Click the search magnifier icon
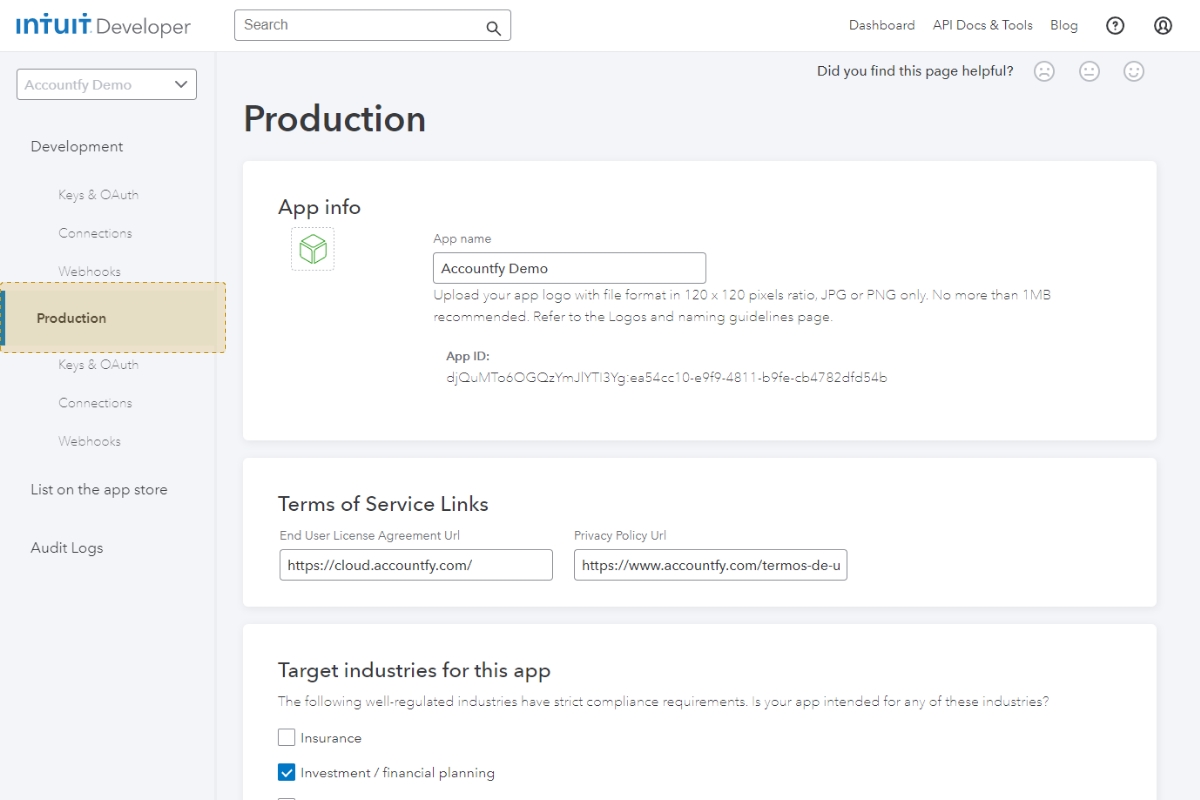Image resolution: width=1200 pixels, height=800 pixels. (492, 26)
